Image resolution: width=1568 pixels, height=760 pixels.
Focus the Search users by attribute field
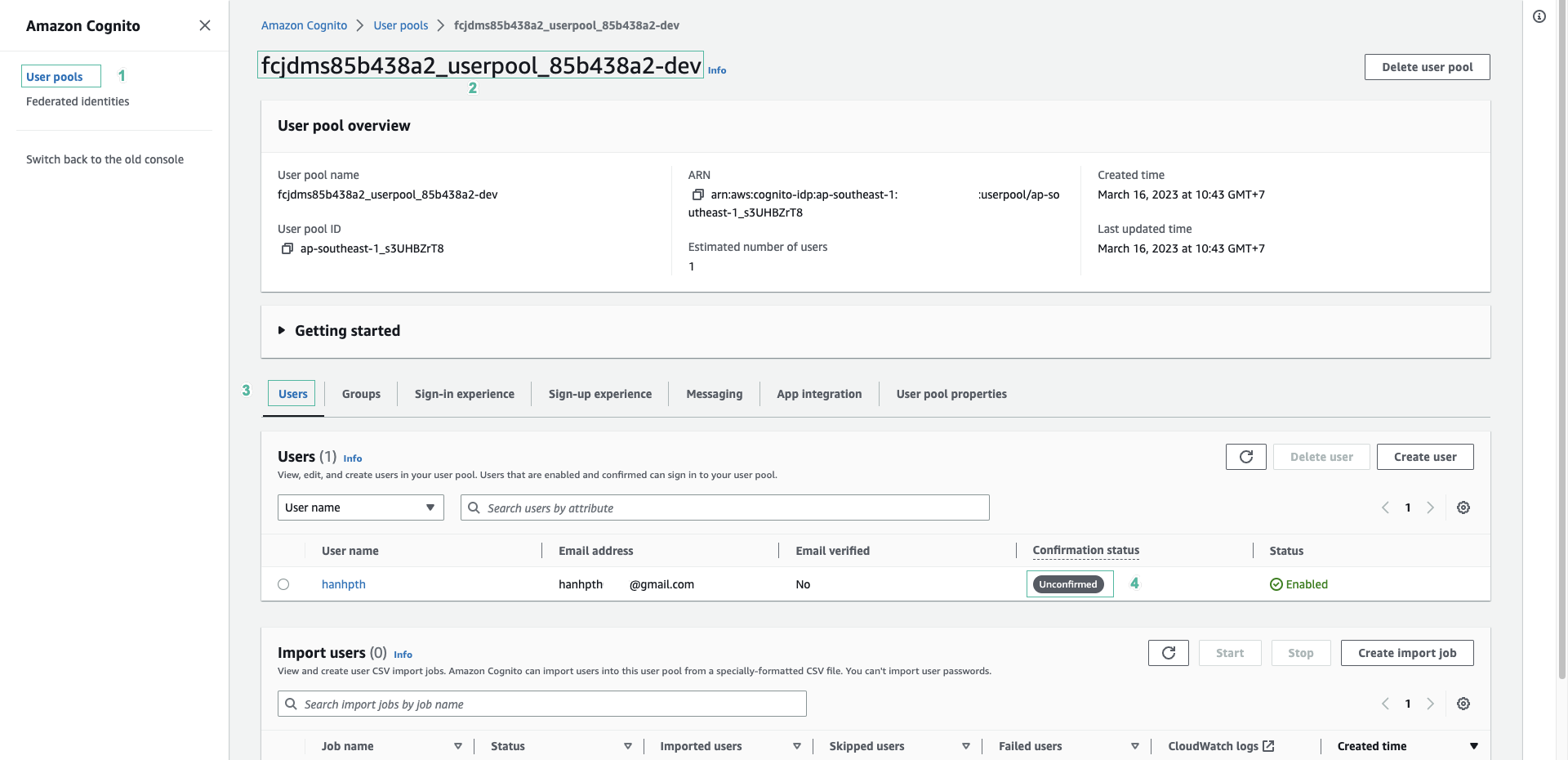pos(725,507)
